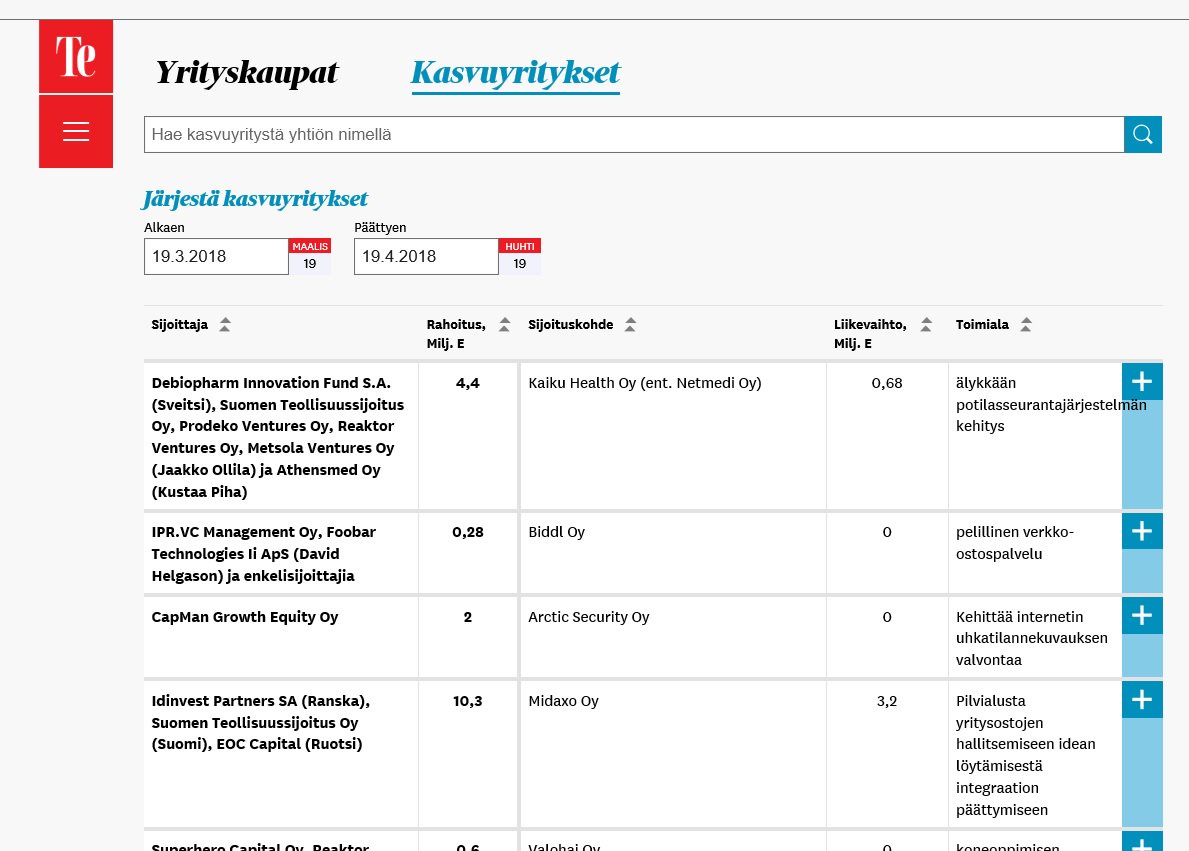Switch to the Kasvuyritykset tab
Image resolution: width=1189 pixels, height=851 pixels.
coord(516,73)
